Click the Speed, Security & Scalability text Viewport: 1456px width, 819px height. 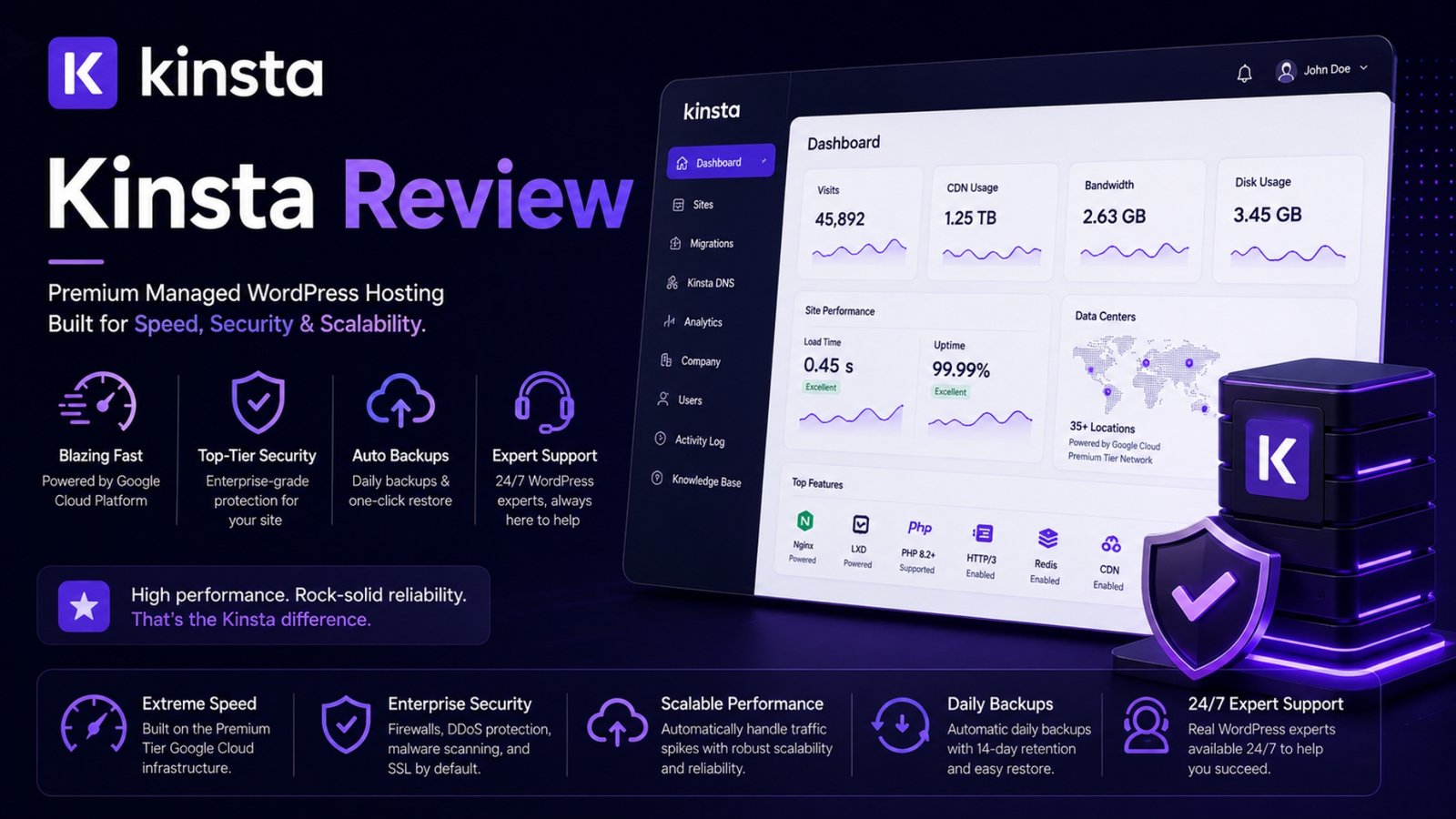[279, 324]
